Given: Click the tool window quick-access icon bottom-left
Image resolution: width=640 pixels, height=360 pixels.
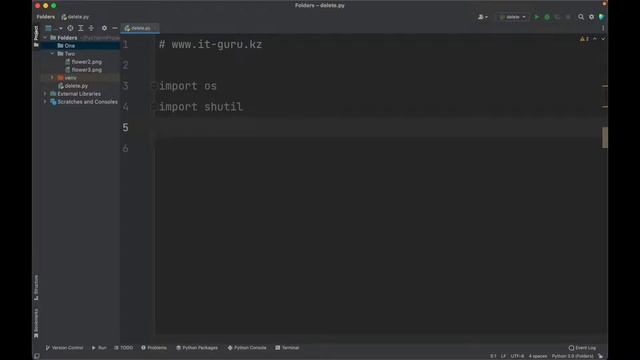Looking at the screenshot, I should (x=37, y=356).
